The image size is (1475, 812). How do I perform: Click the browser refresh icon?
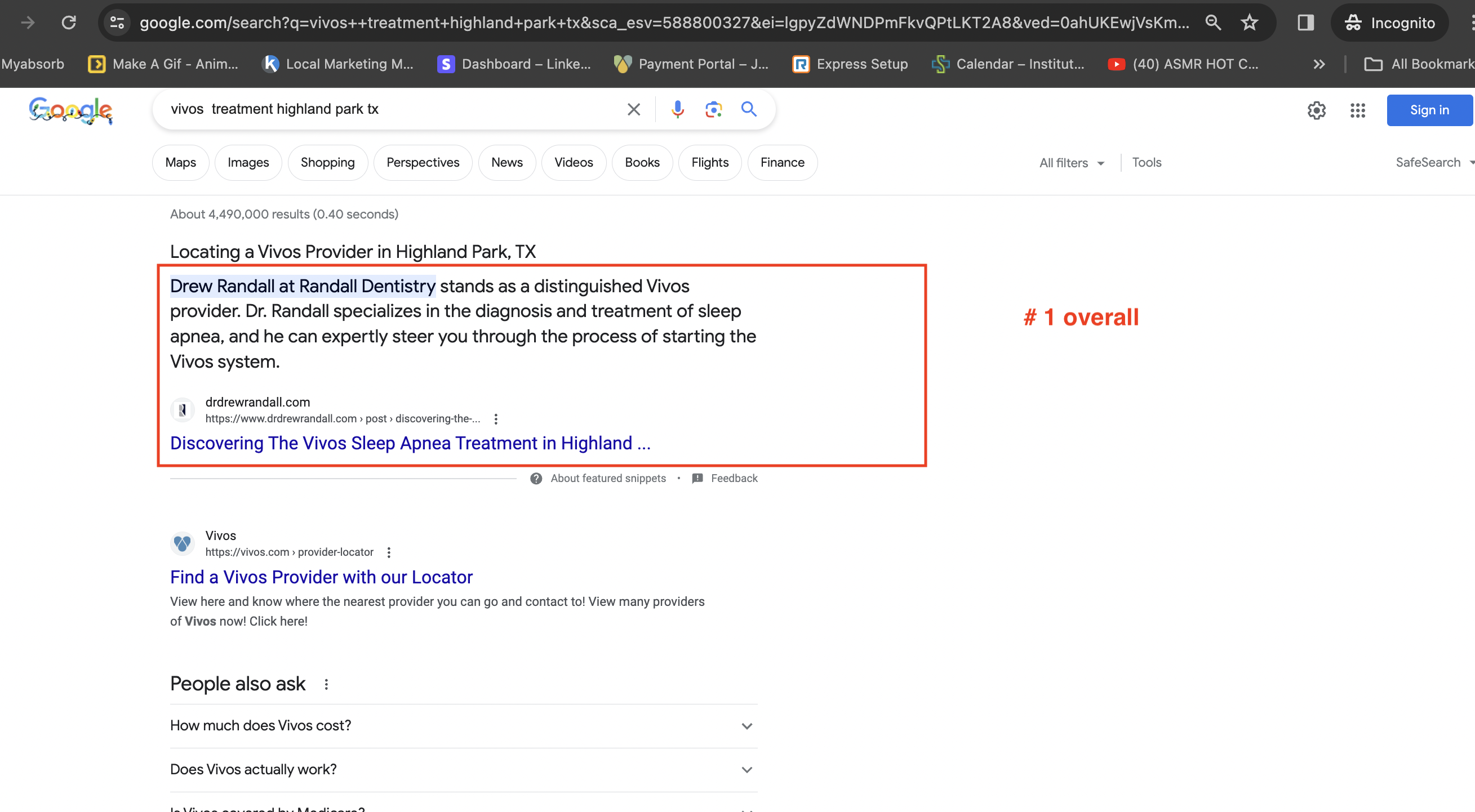[x=68, y=22]
